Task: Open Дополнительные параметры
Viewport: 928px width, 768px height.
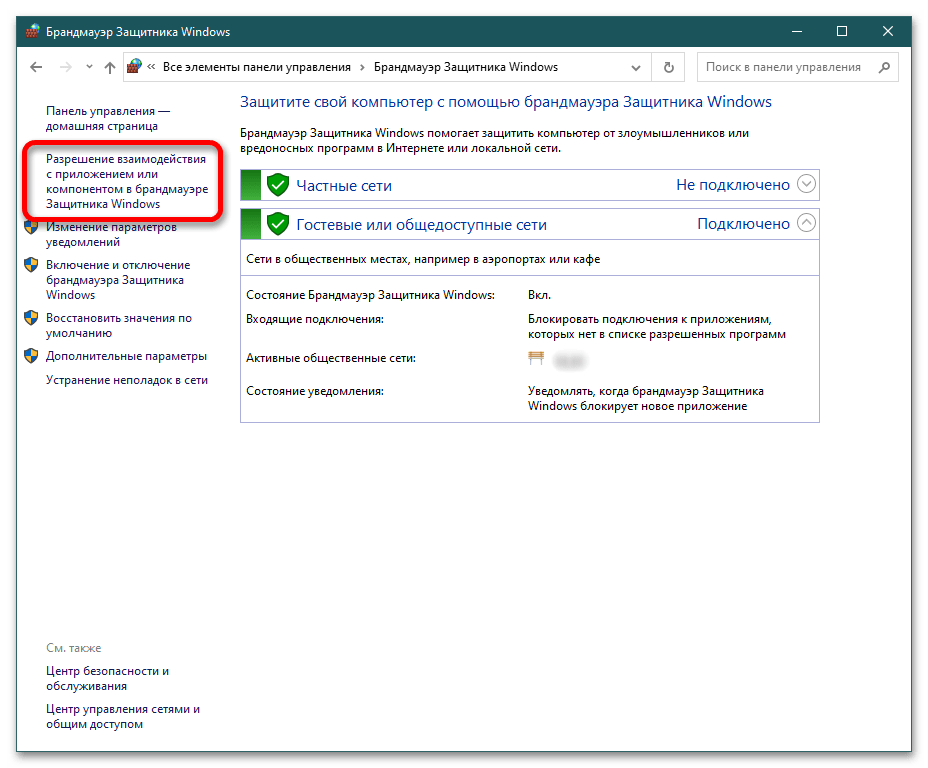Action: pos(126,356)
